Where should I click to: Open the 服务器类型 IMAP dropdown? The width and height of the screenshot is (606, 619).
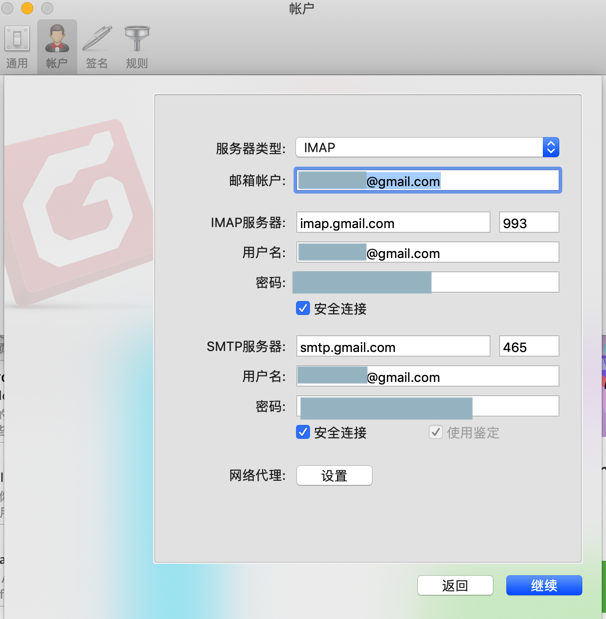click(427, 147)
